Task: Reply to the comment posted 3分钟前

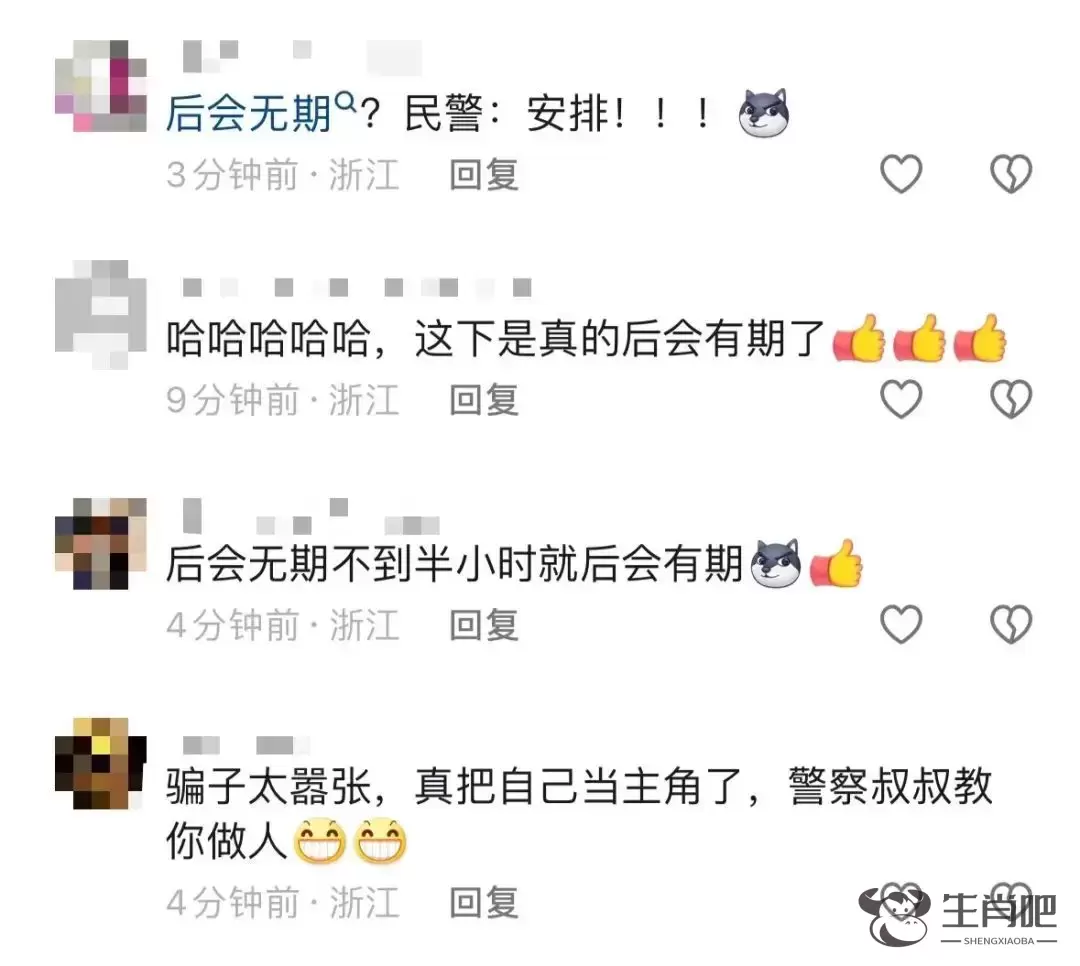Action: pyautogui.click(x=484, y=175)
